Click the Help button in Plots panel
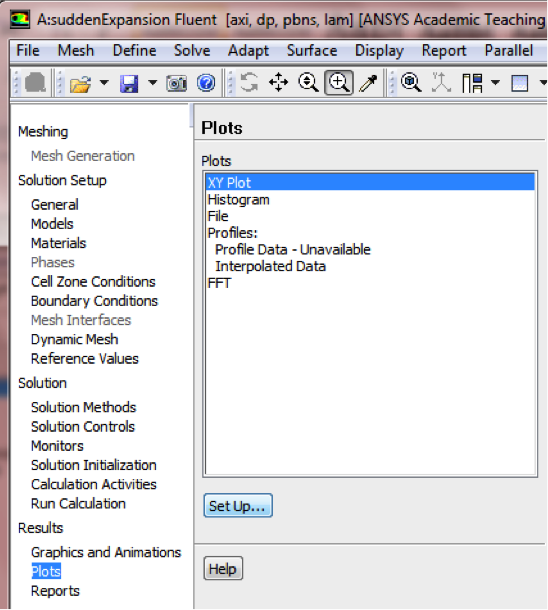Image resolution: width=548 pixels, height=610 pixels. (x=223, y=568)
